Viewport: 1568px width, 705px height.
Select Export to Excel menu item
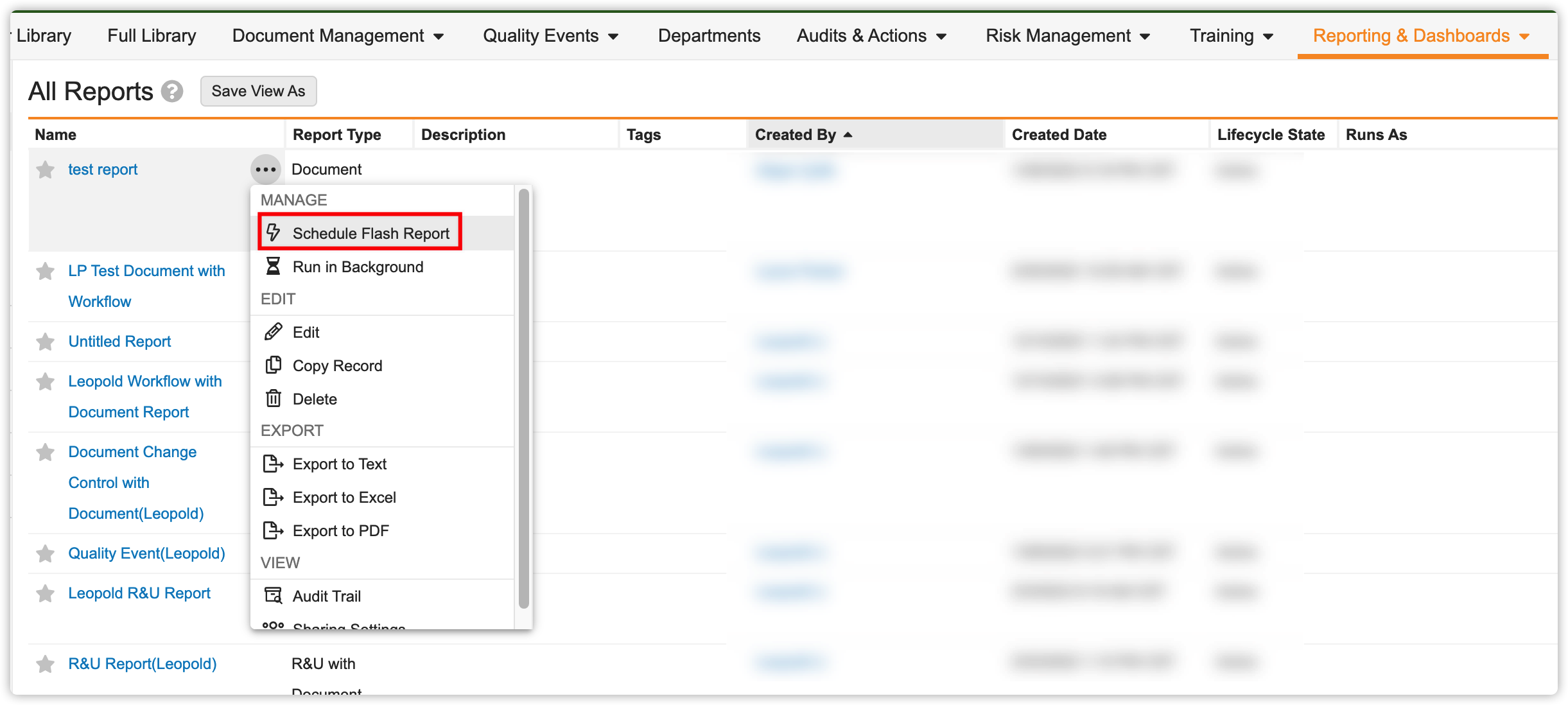[344, 498]
